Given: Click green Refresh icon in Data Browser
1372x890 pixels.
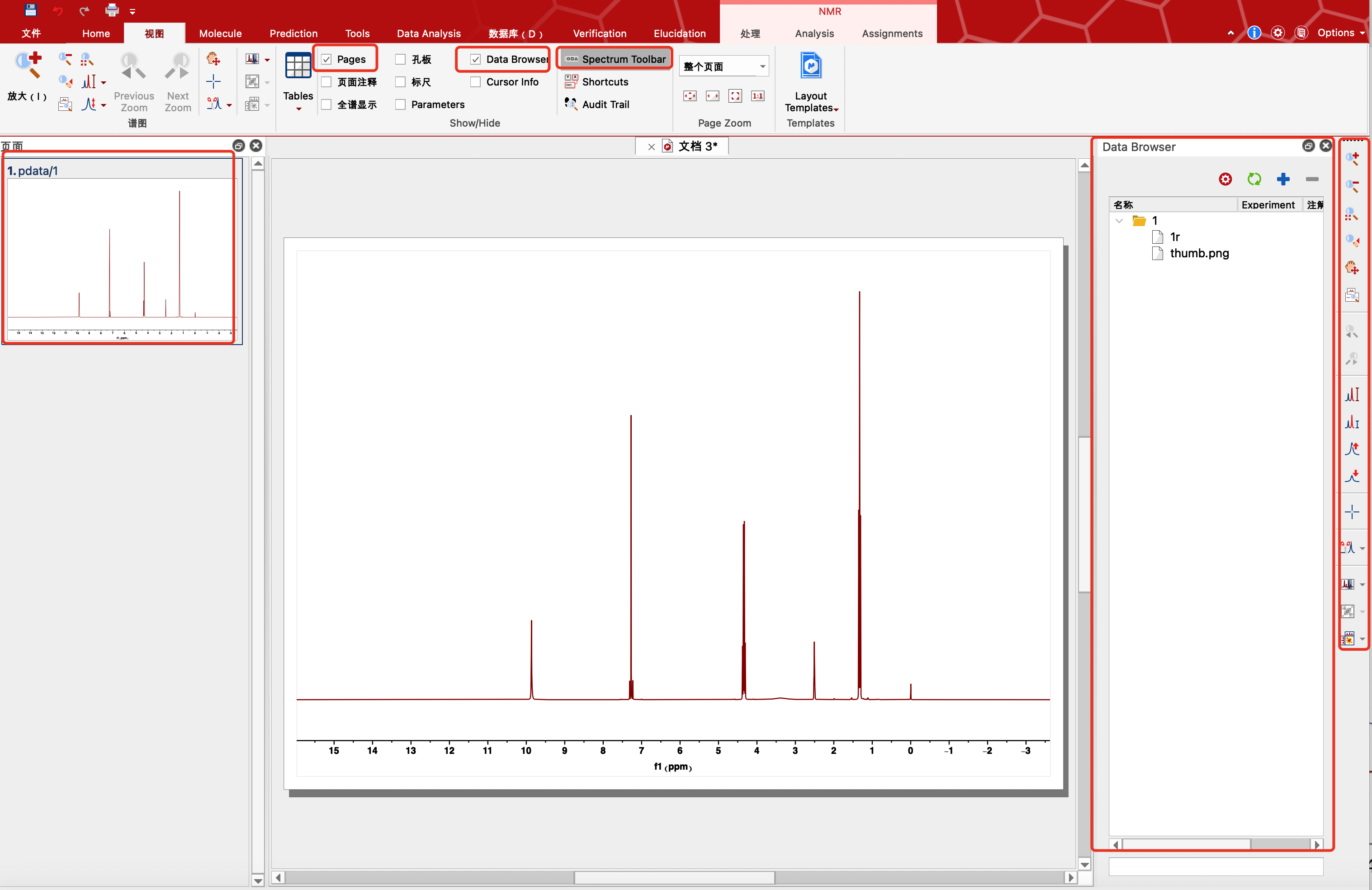Looking at the screenshot, I should (1254, 179).
